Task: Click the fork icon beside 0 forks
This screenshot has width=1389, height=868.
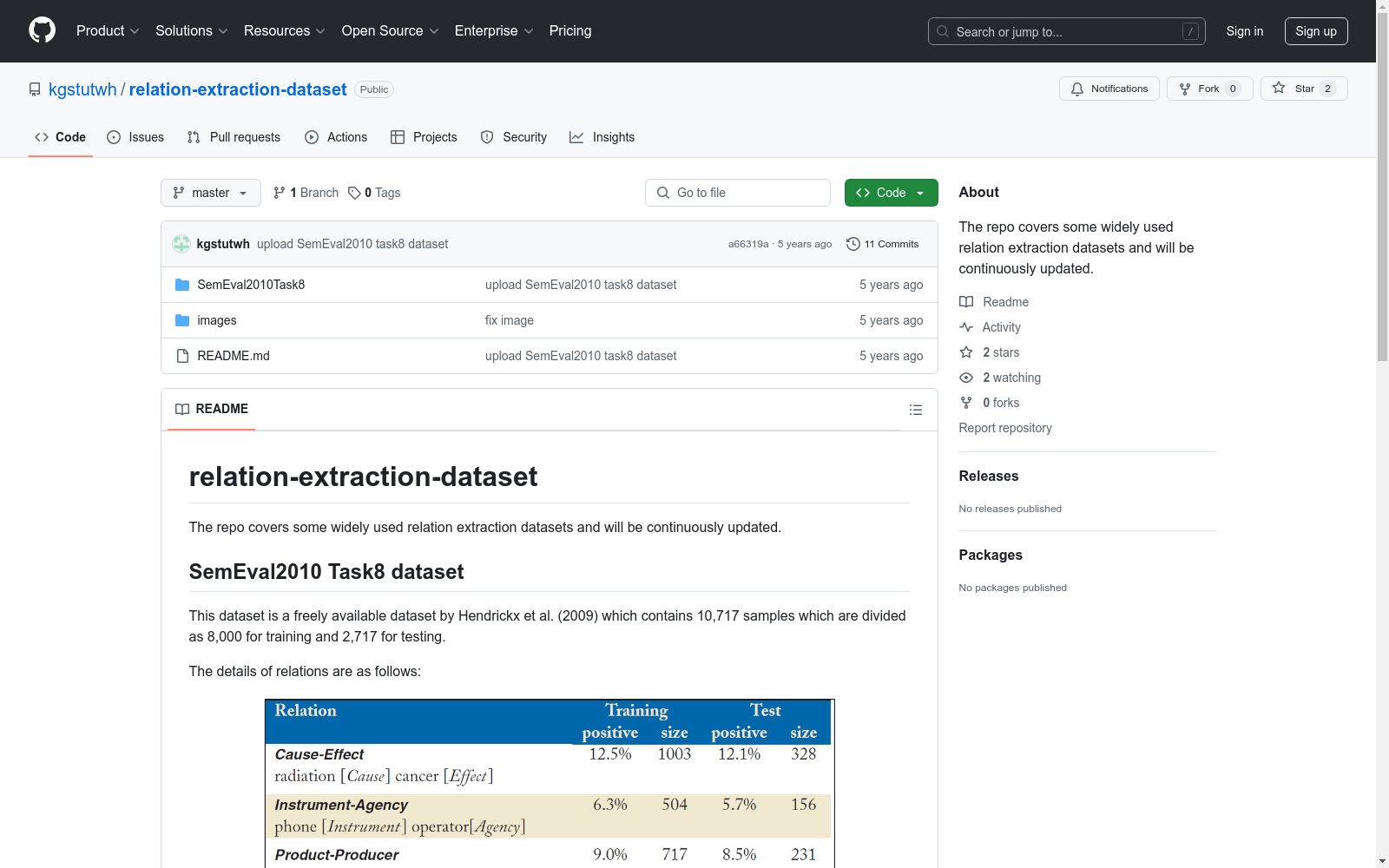Action: (966, 403)
